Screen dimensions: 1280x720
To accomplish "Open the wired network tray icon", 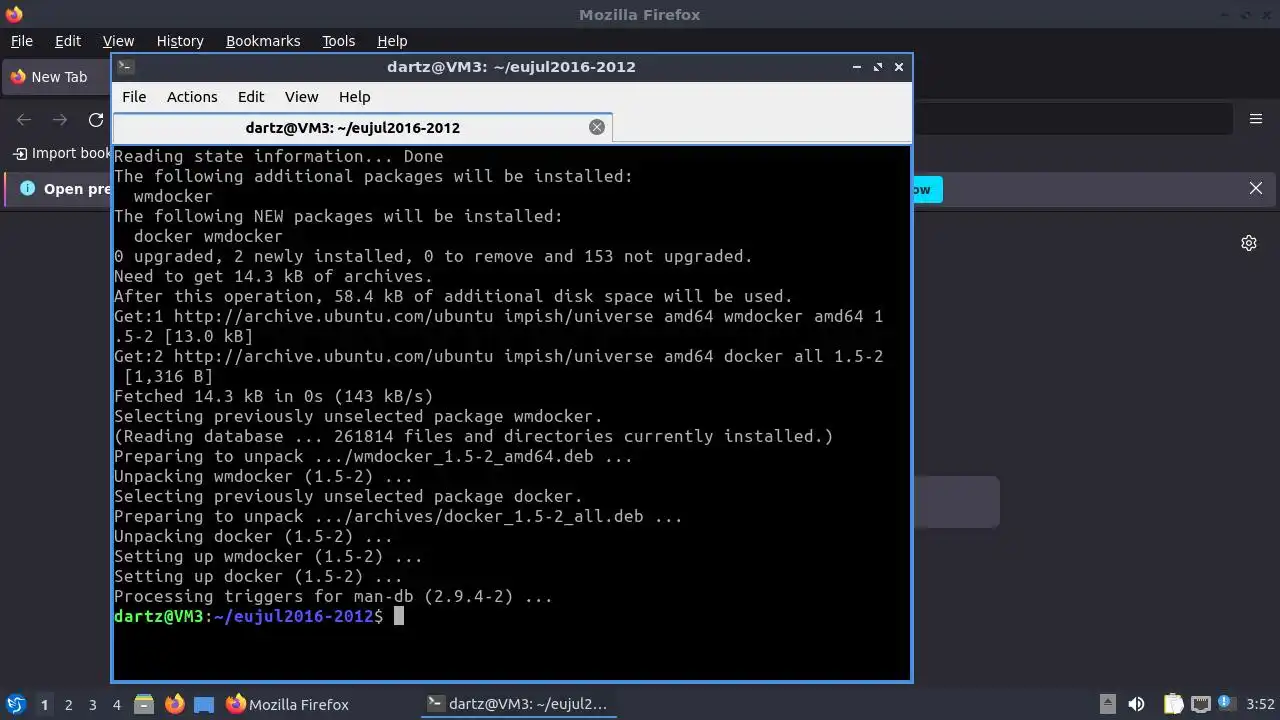I will pyautogui.click(x=1201, y=704).
